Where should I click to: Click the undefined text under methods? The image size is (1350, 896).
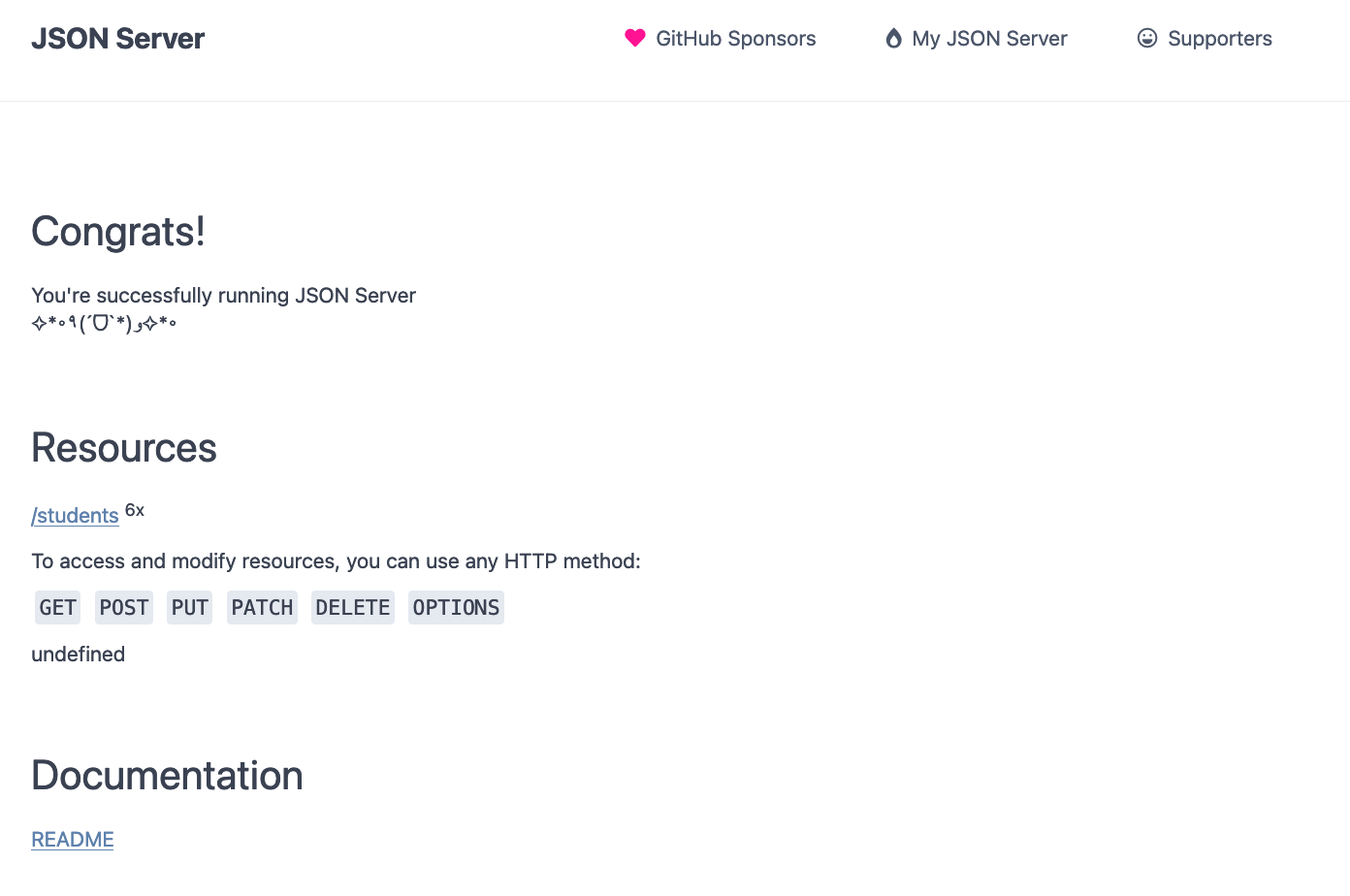pos(79,655)
